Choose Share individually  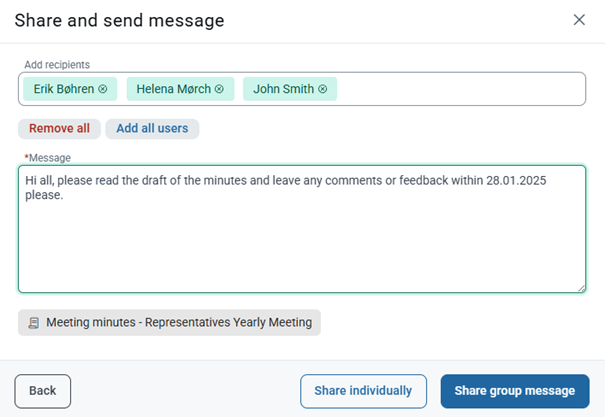point(363,391)
